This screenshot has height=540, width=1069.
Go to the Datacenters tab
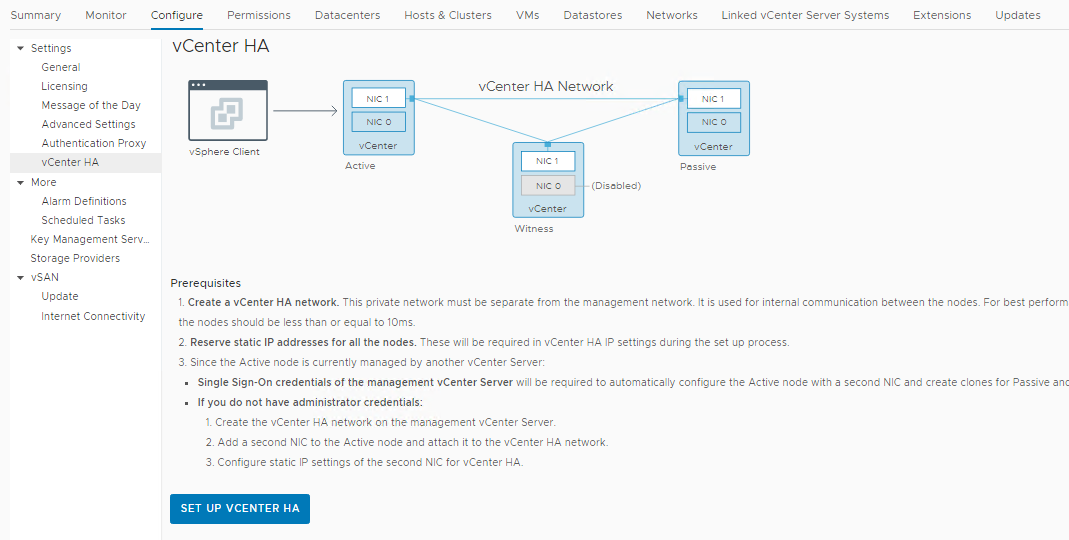coord(347,15)
